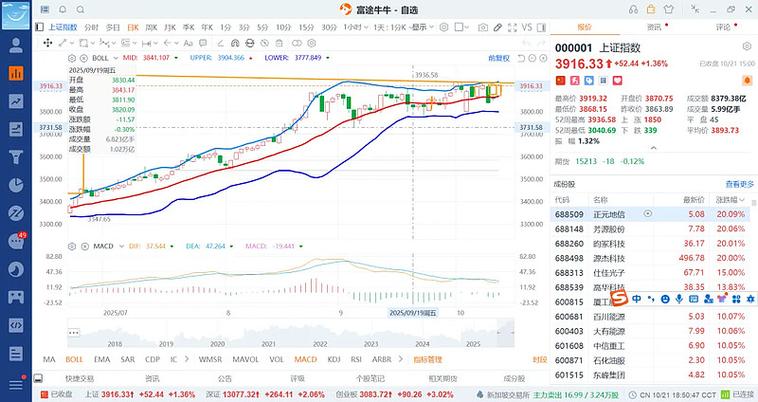Open the message icon with 49 badge
This screenshot has height=402, width=758.
click(x=15, y=240)
